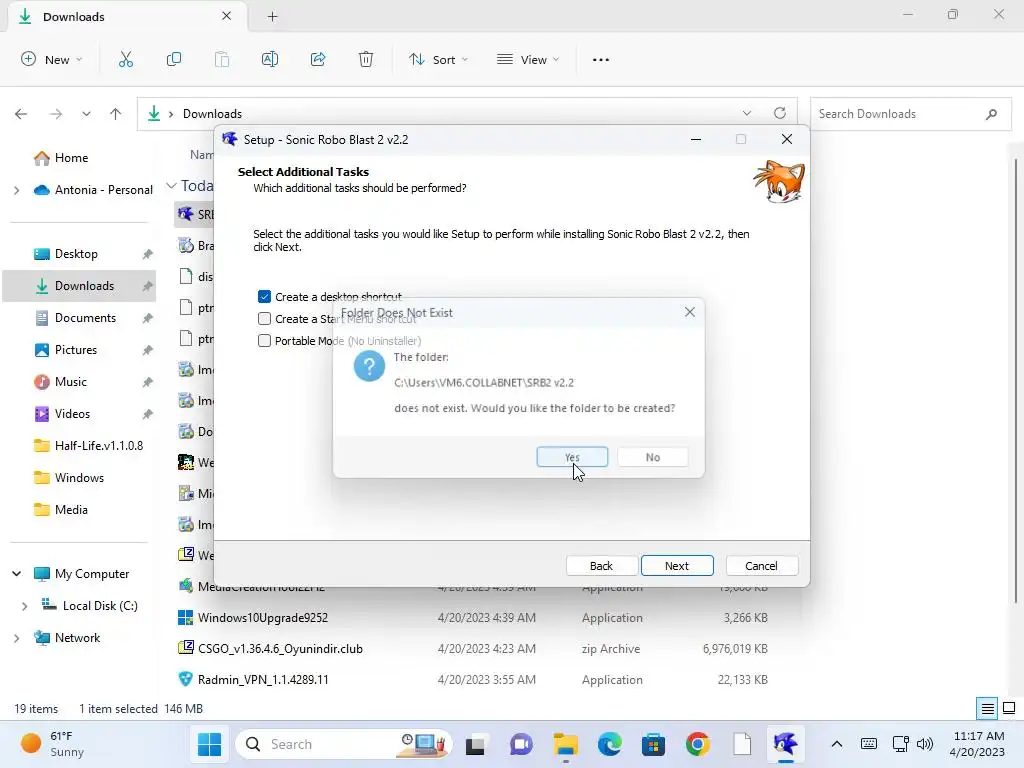
Task: Click the Share icon in toolbar
Action: pyautogui.click(x=318, y=59)
